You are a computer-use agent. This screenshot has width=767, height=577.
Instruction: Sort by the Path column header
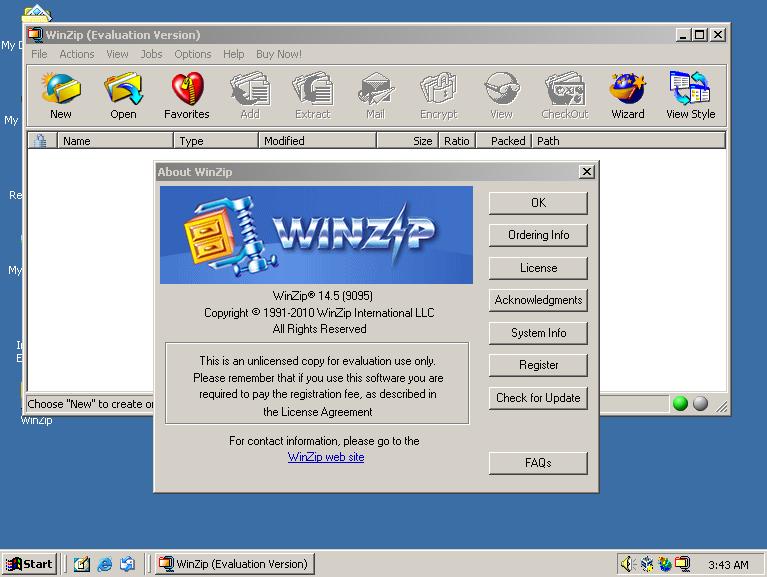[628, 141]
